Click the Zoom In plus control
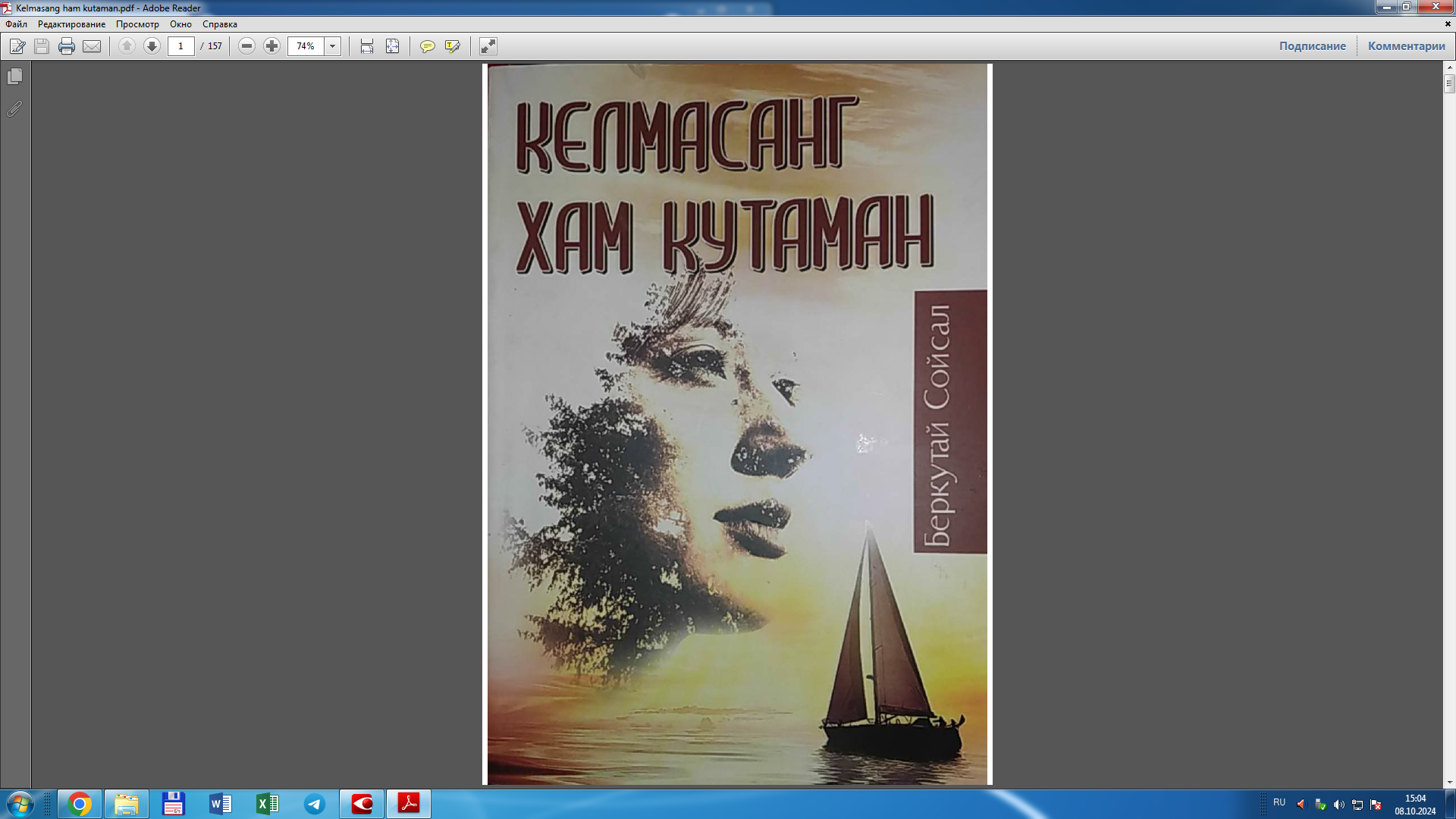Screen dimensions: 1456x819 pyautogui.click(x=271, y=46)
